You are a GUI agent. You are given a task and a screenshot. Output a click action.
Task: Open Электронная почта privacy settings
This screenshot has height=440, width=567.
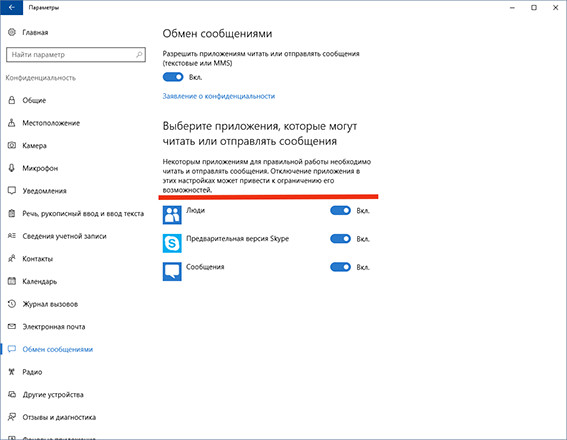point(54,327)
